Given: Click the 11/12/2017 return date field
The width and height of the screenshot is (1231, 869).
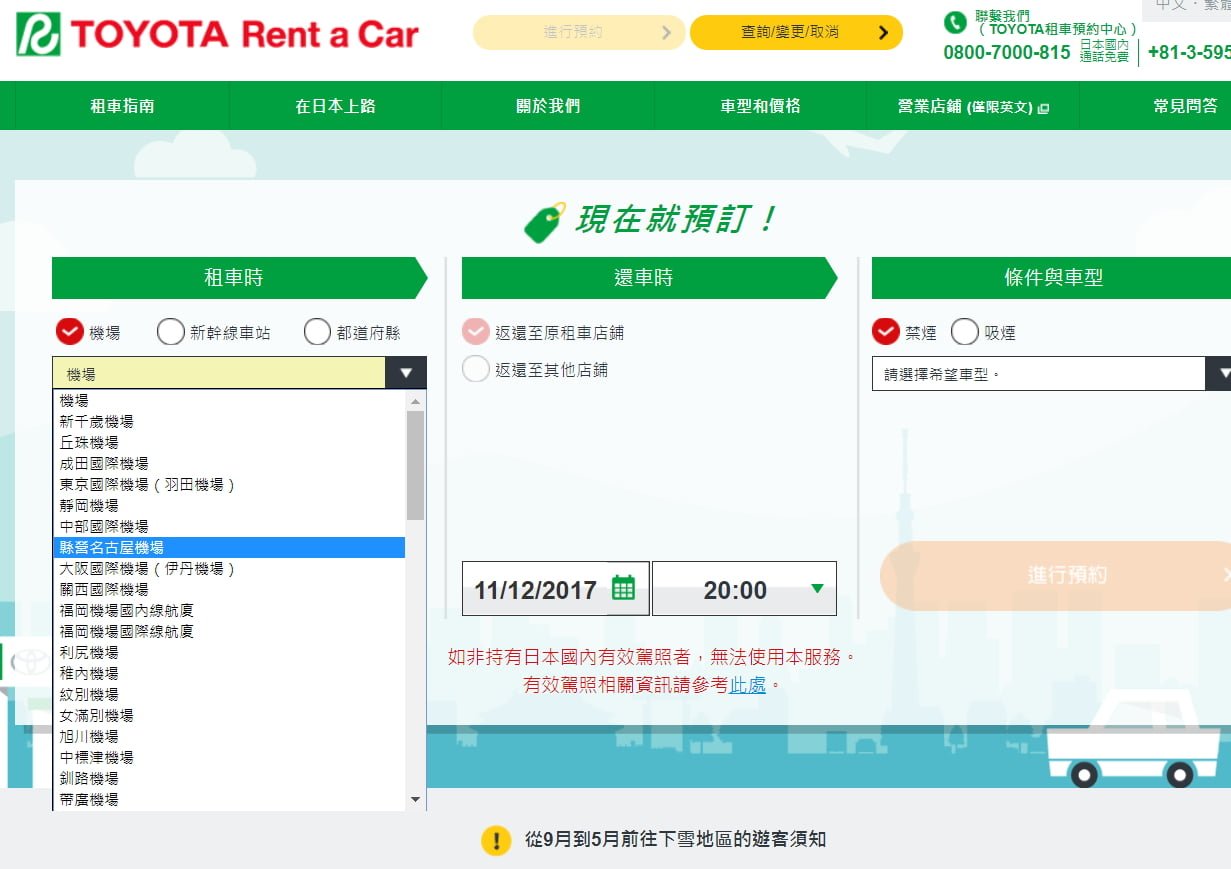Looking at the screenshot, I should point(556,589).
